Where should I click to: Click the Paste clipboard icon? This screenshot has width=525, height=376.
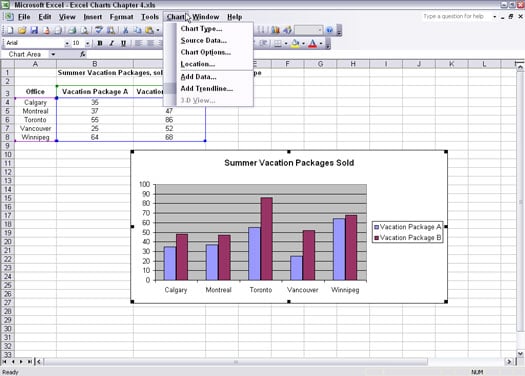click(x=149, y=30)
